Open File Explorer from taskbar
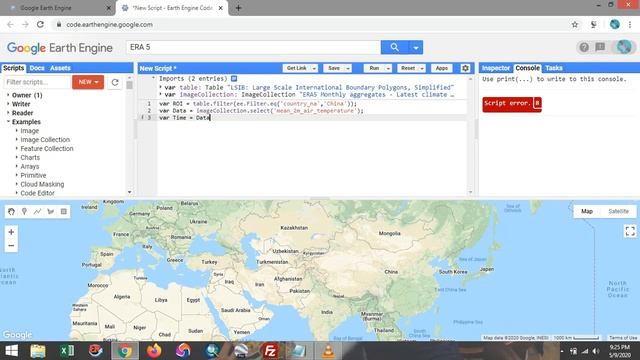 click(x=38, y=351)
